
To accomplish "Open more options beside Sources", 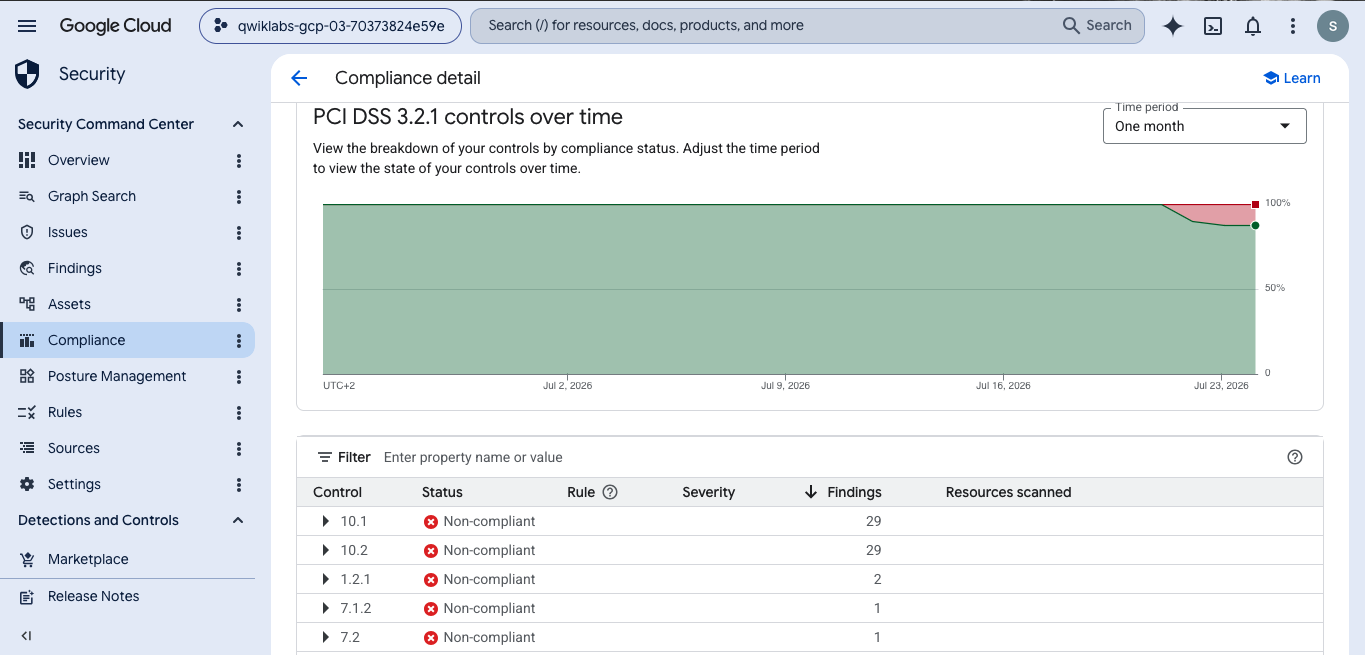I will (x=239, y=449).
